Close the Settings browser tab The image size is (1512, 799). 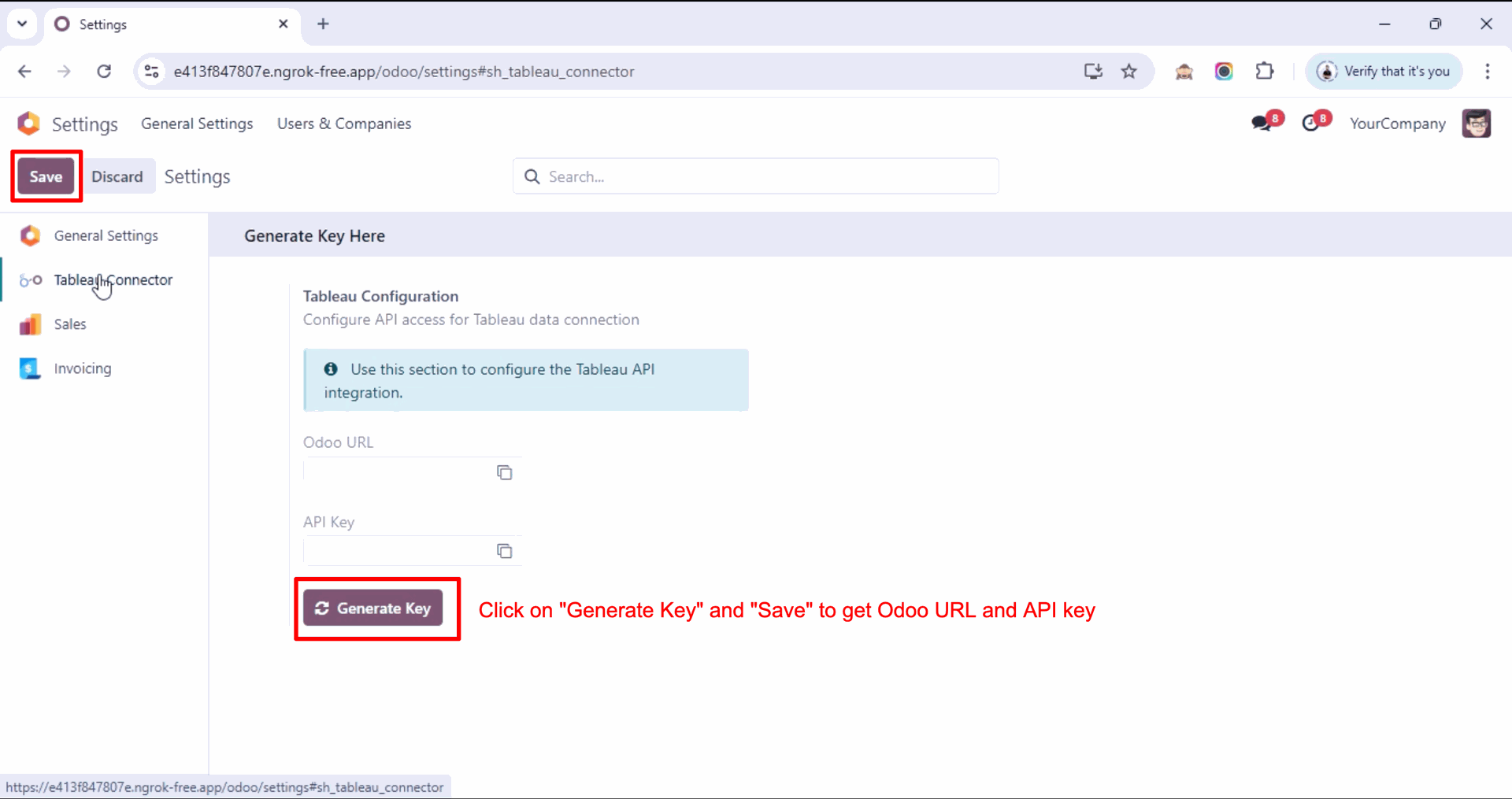pos(283,24)
